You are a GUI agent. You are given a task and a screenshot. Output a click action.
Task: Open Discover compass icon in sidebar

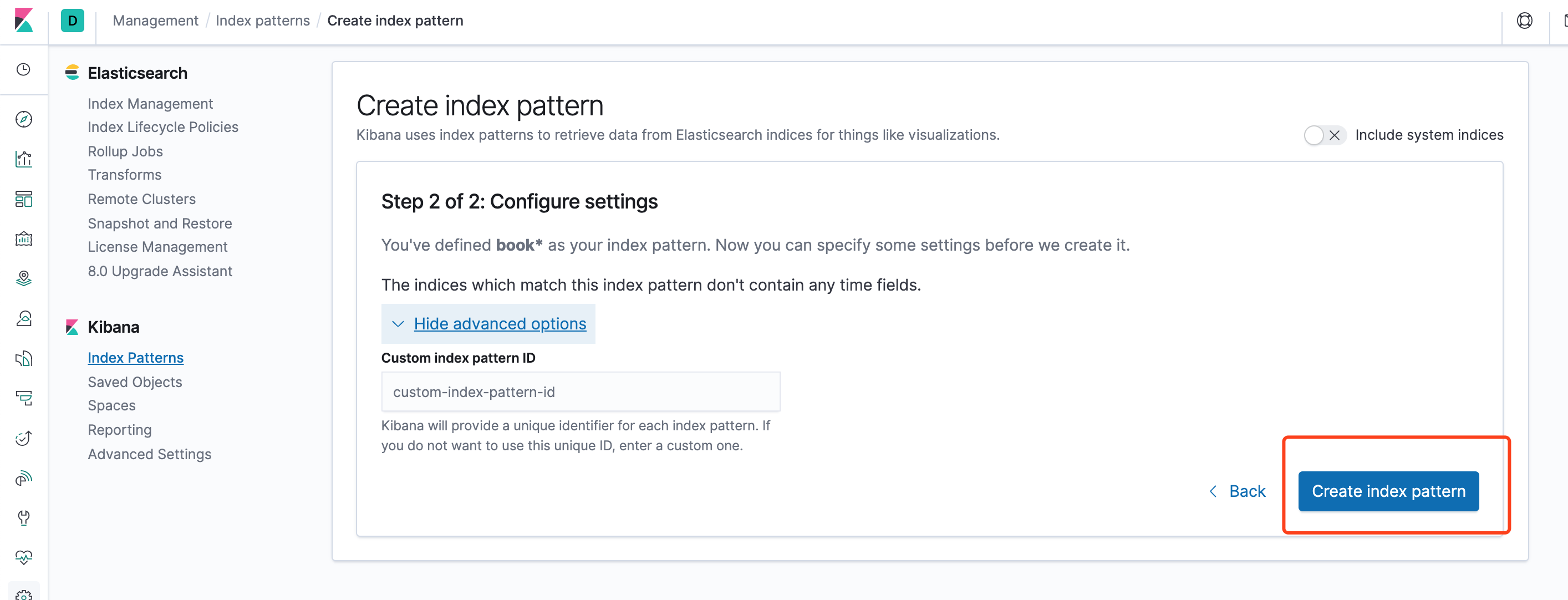24,119
